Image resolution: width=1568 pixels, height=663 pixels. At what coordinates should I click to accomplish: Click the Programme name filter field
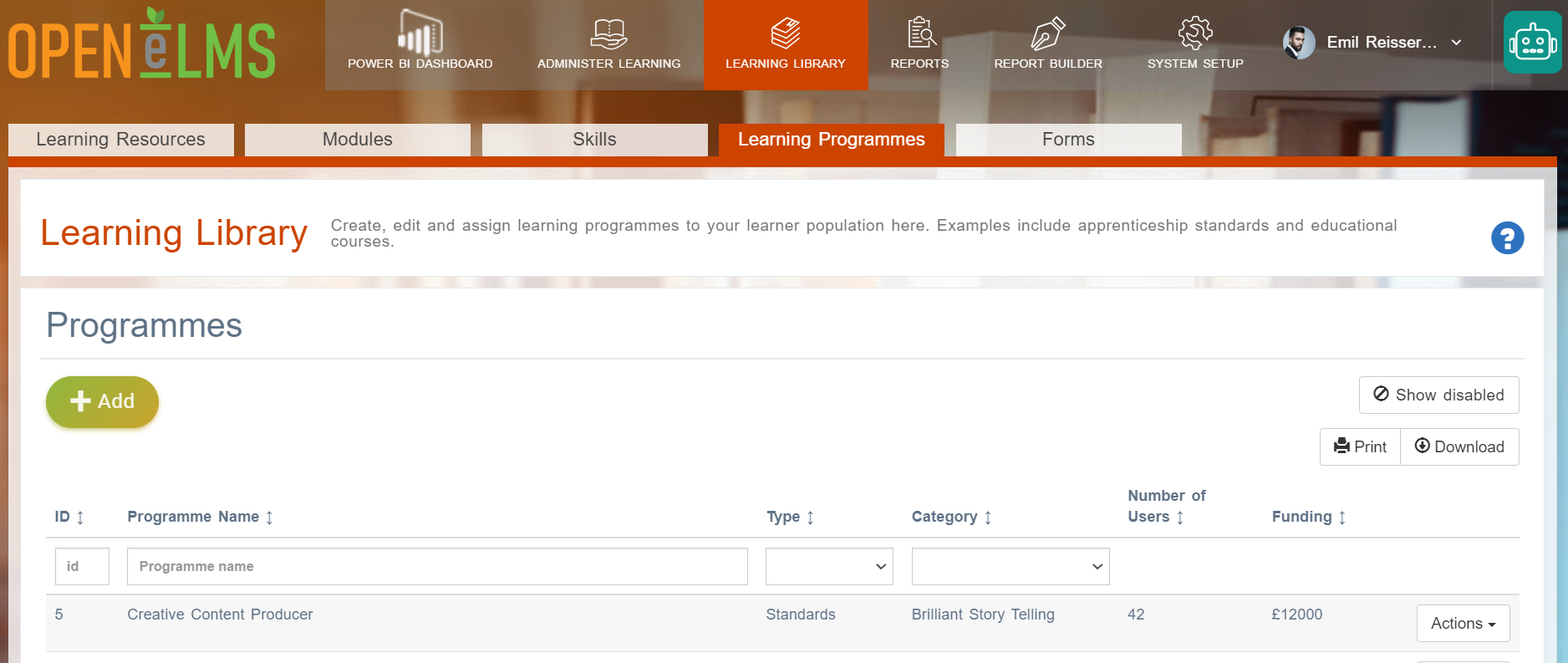437,566
